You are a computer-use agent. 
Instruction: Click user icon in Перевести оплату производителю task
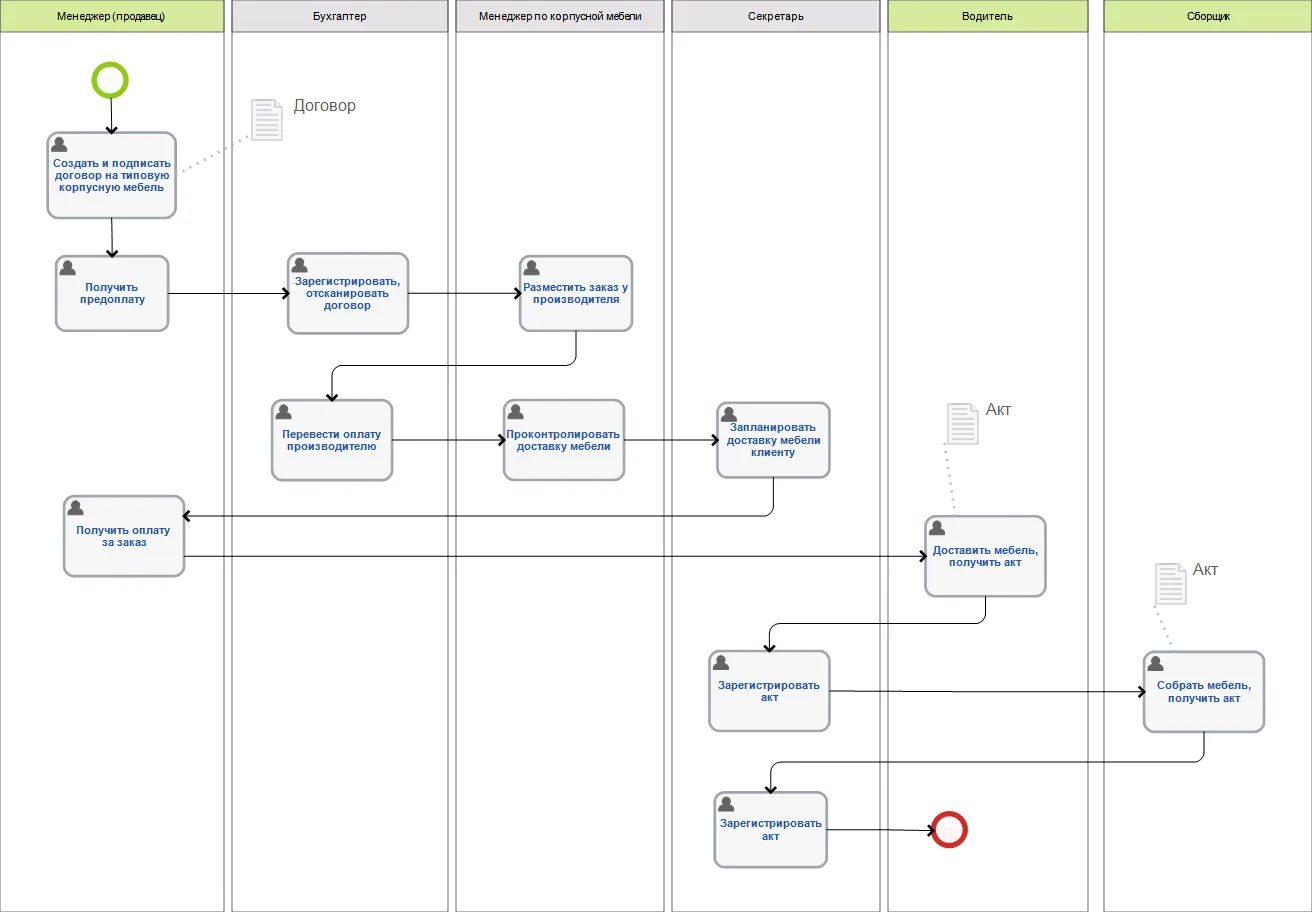283,412
